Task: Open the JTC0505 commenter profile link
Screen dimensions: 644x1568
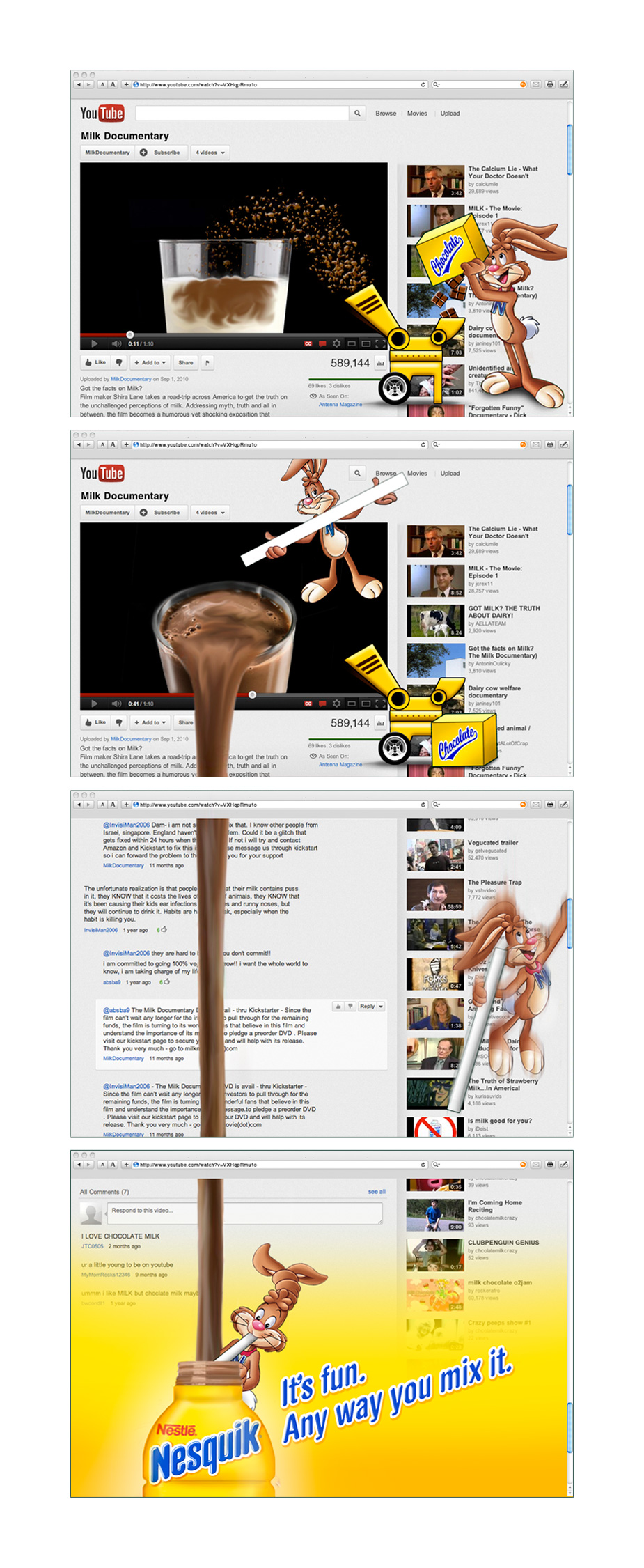Action: [92, 1246]
